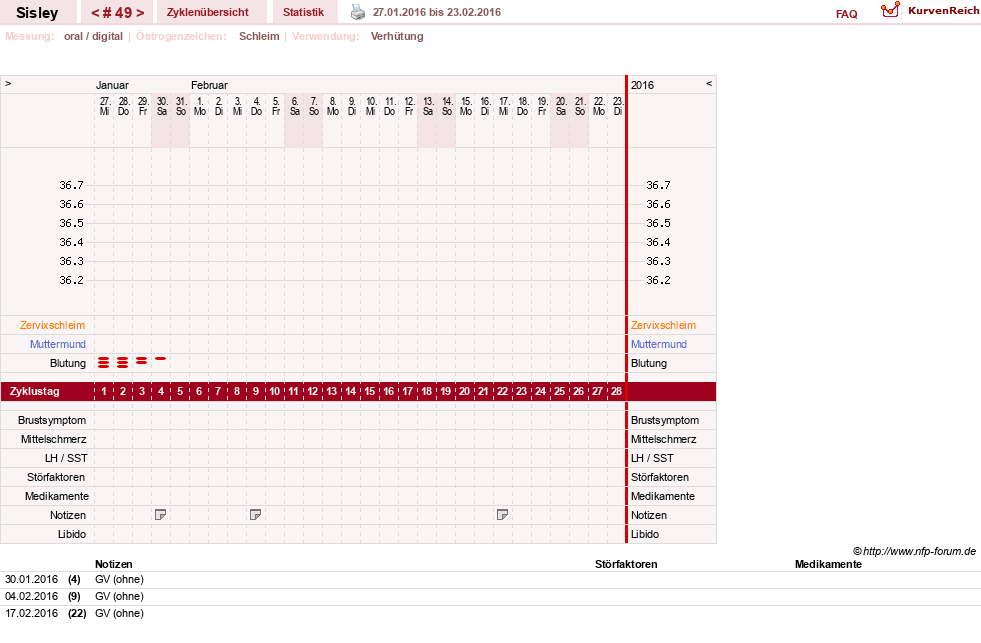Click the year 2016 label

click(643, 85)
